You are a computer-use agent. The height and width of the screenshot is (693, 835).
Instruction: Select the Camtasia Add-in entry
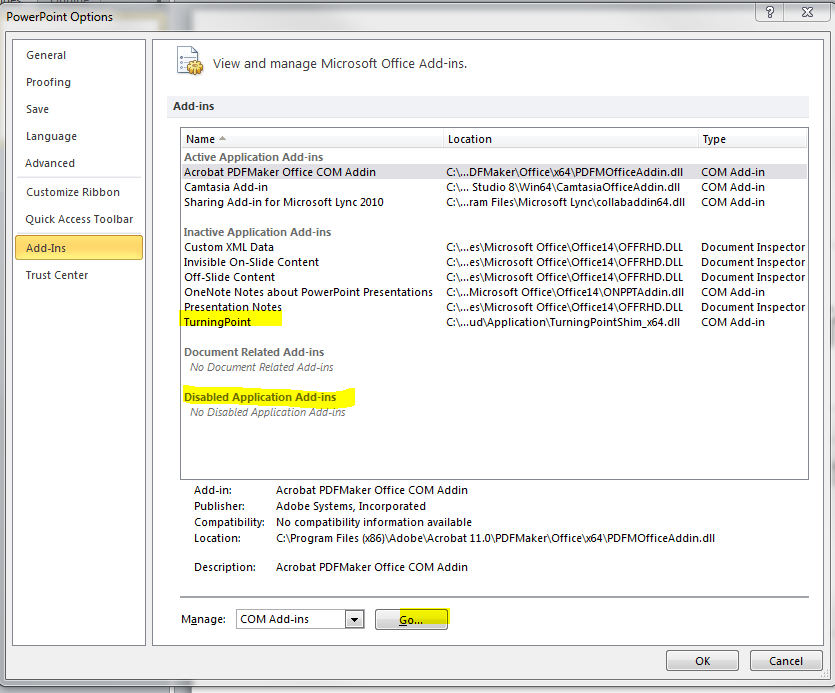click(226, 187)
